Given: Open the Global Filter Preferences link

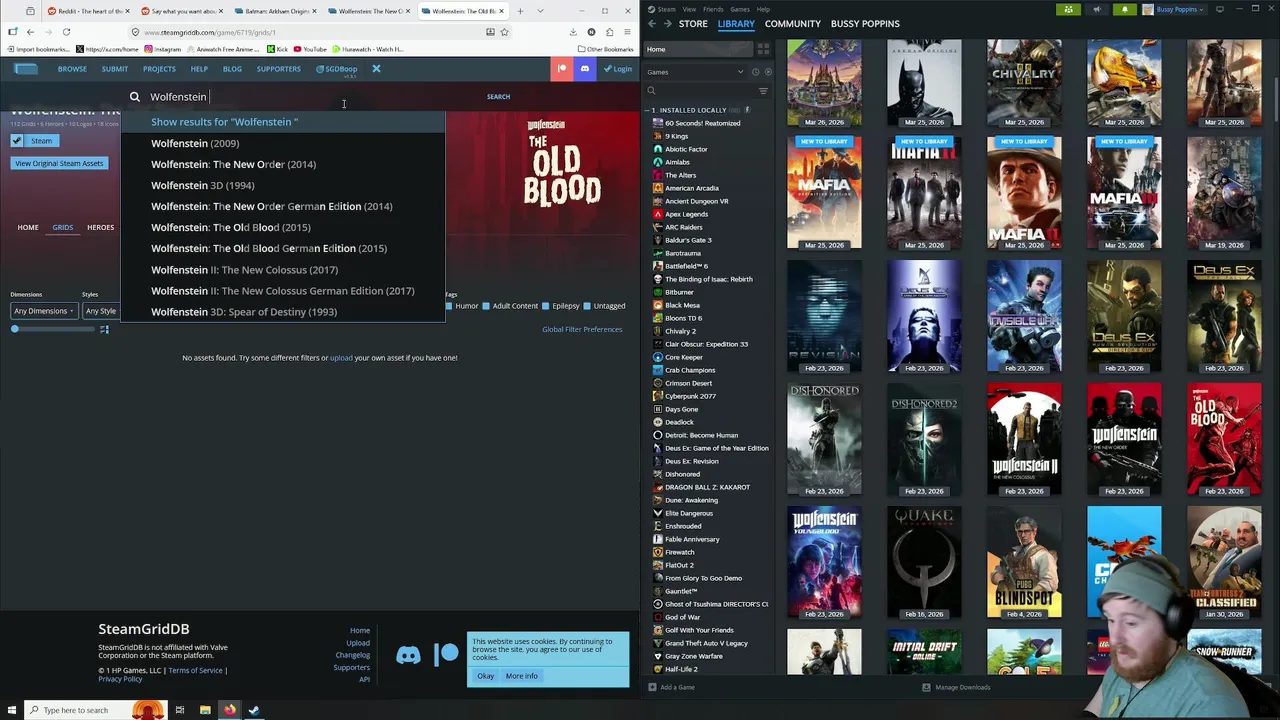Looking at the screenshot, I should [582, 329].
